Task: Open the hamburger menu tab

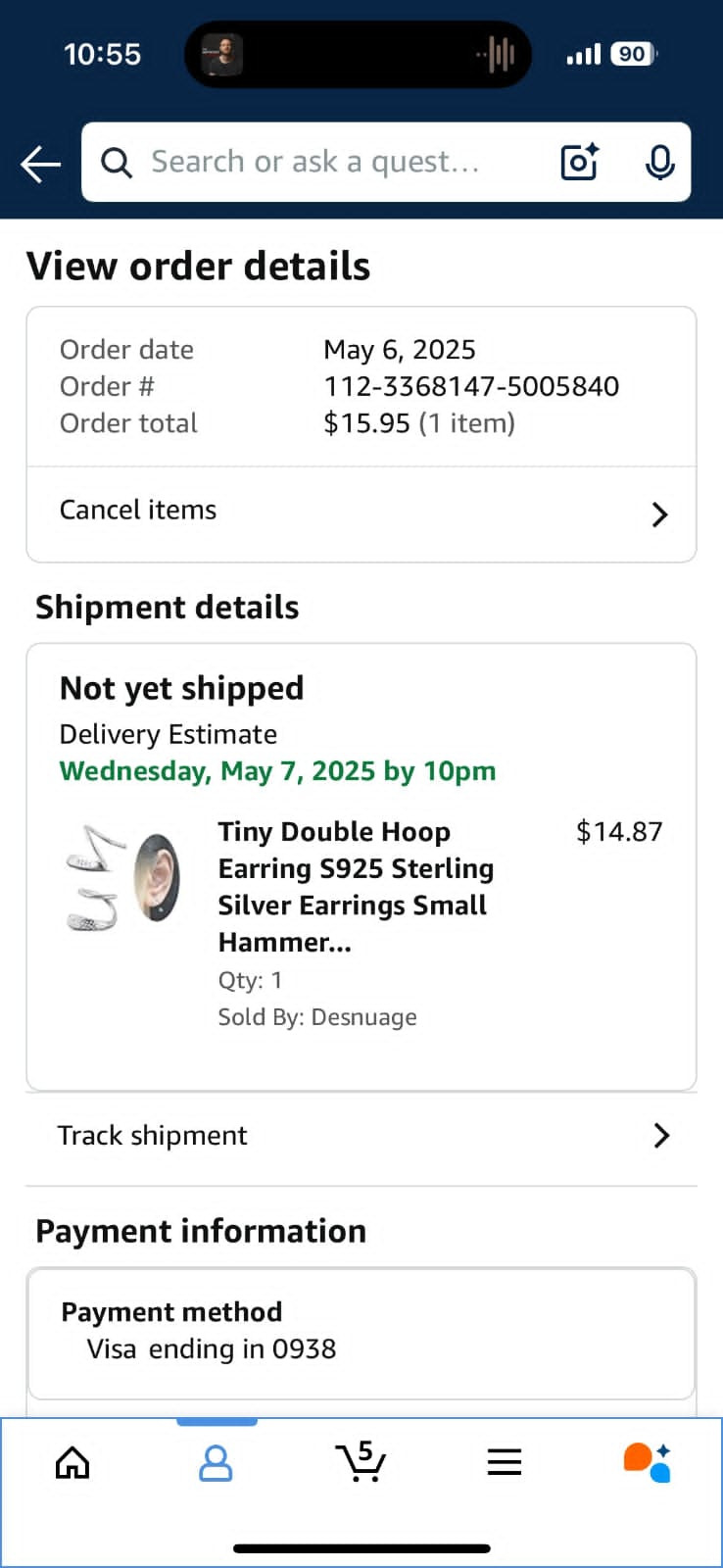Action: tap(505, 1463)
